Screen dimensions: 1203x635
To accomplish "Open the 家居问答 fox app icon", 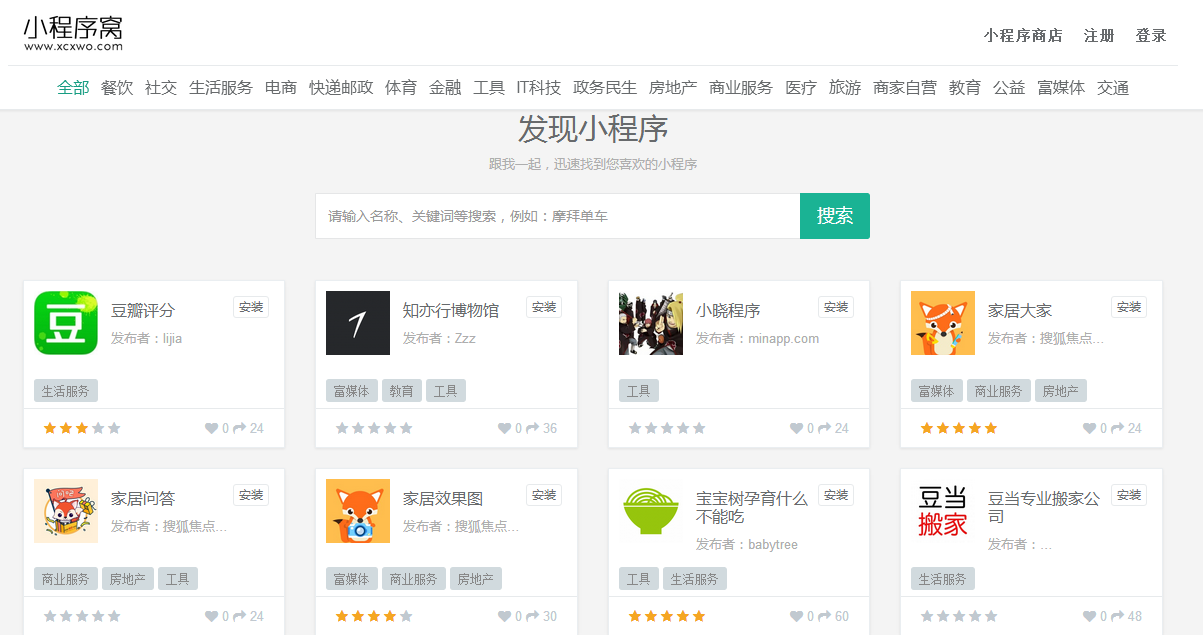I will pos(66,511).
